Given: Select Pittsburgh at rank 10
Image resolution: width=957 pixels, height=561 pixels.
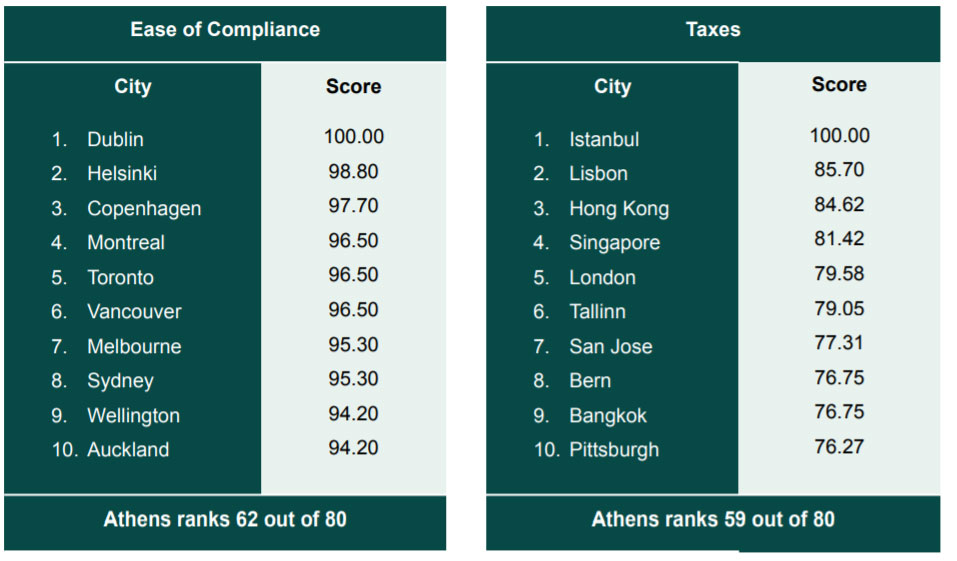Looking at the screenshot, I should (614, 450).
